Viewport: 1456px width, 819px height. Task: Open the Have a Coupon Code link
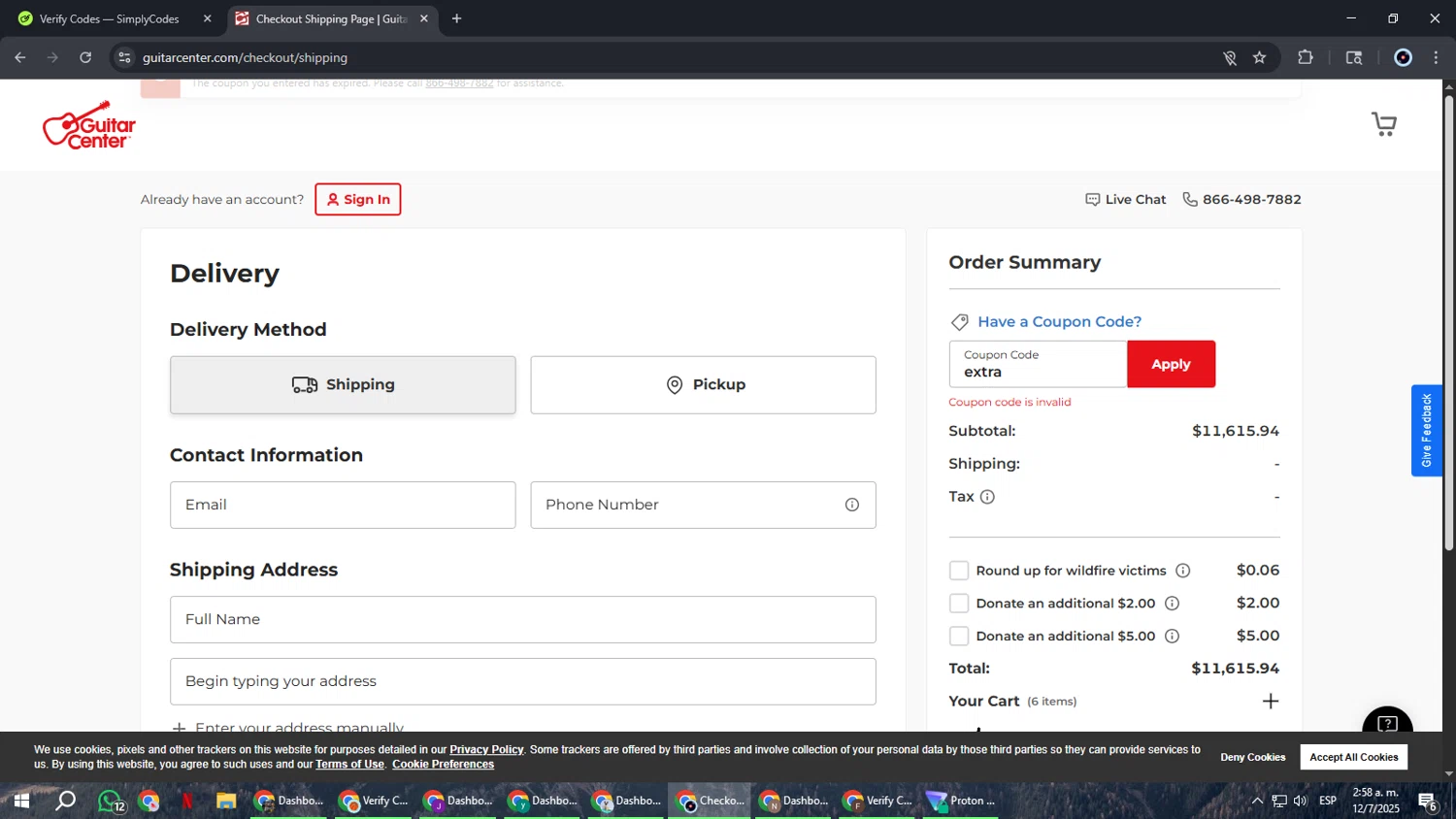(1059, 322)
